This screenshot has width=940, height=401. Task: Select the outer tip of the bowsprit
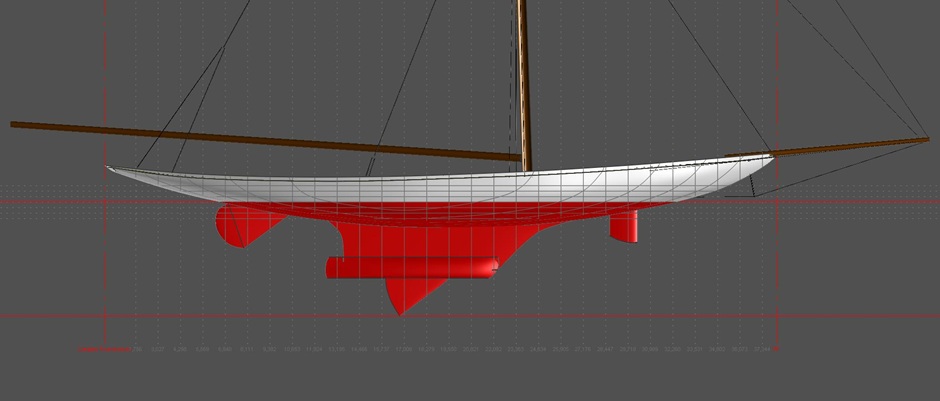(927, 139)
